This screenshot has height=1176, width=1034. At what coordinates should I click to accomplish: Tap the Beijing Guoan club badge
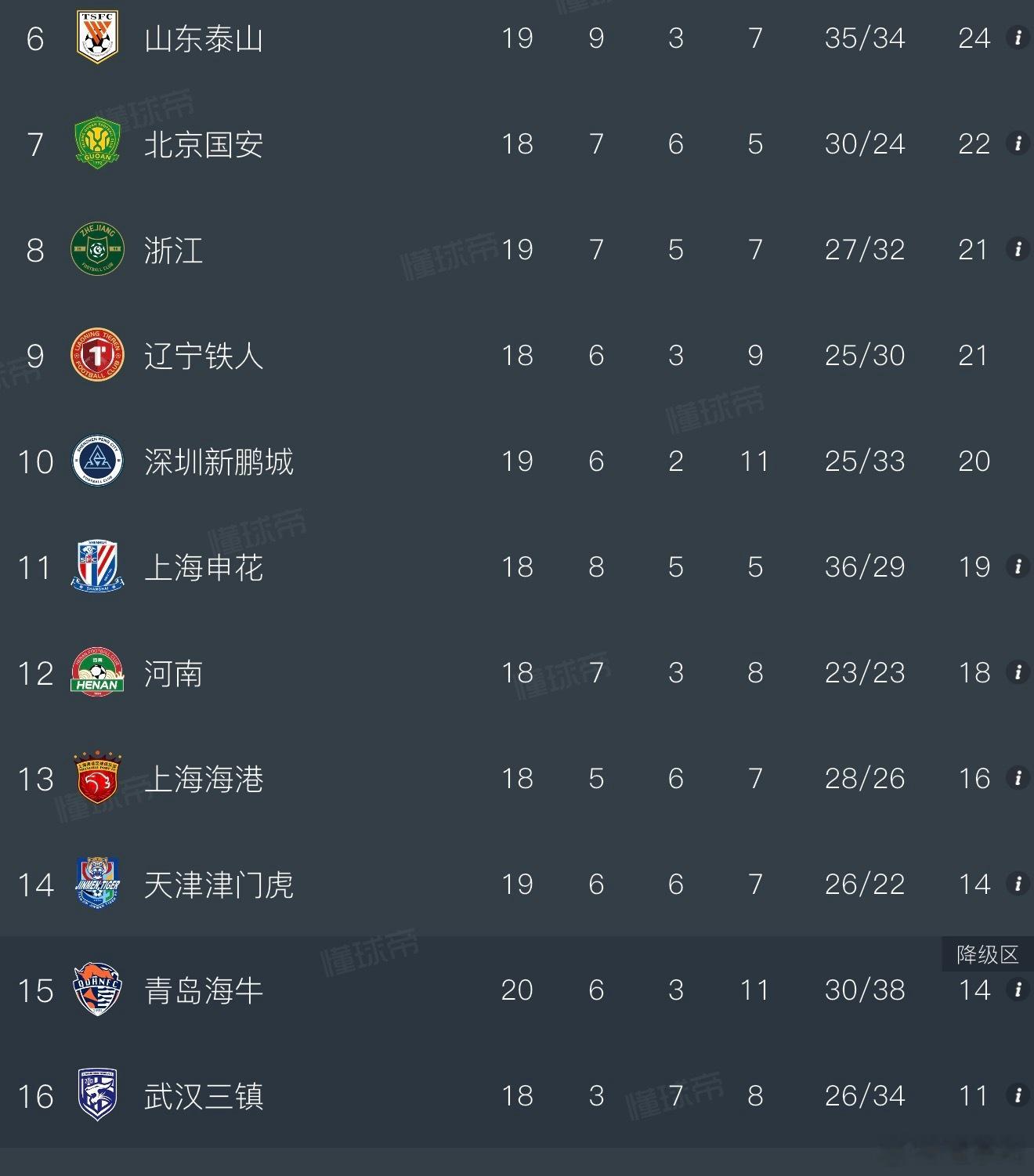97,143
